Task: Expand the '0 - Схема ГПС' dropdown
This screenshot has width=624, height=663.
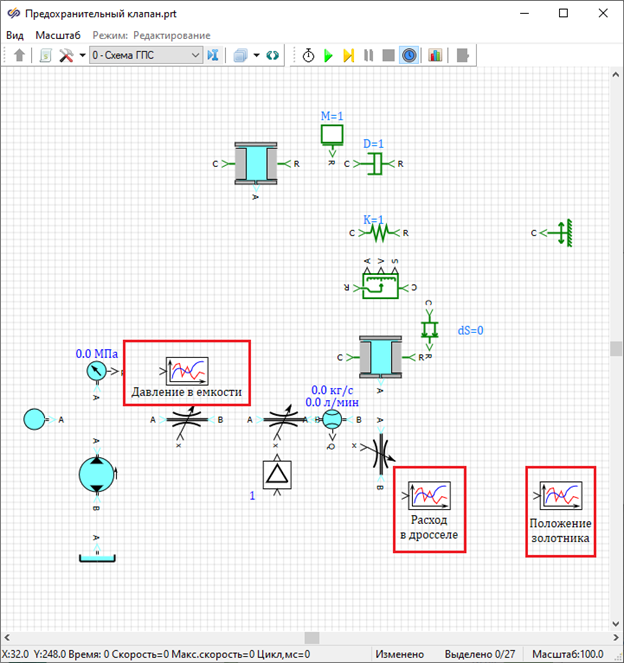Action: [x=146, y=55]
